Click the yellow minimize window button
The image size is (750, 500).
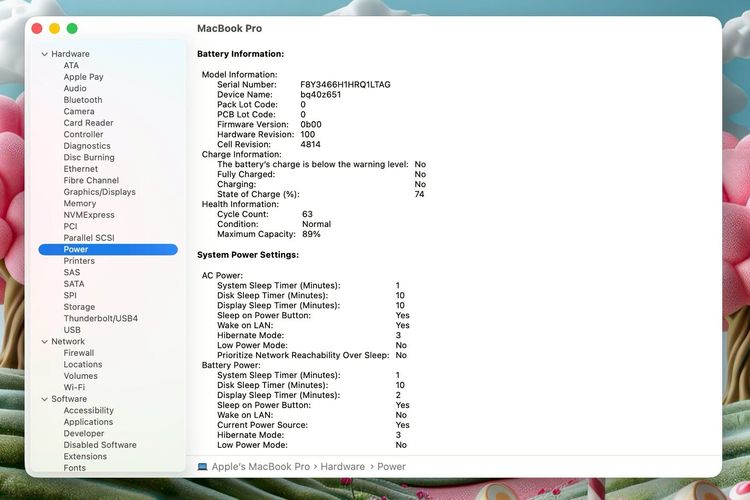pyautogui.click(x=55, y=28)
